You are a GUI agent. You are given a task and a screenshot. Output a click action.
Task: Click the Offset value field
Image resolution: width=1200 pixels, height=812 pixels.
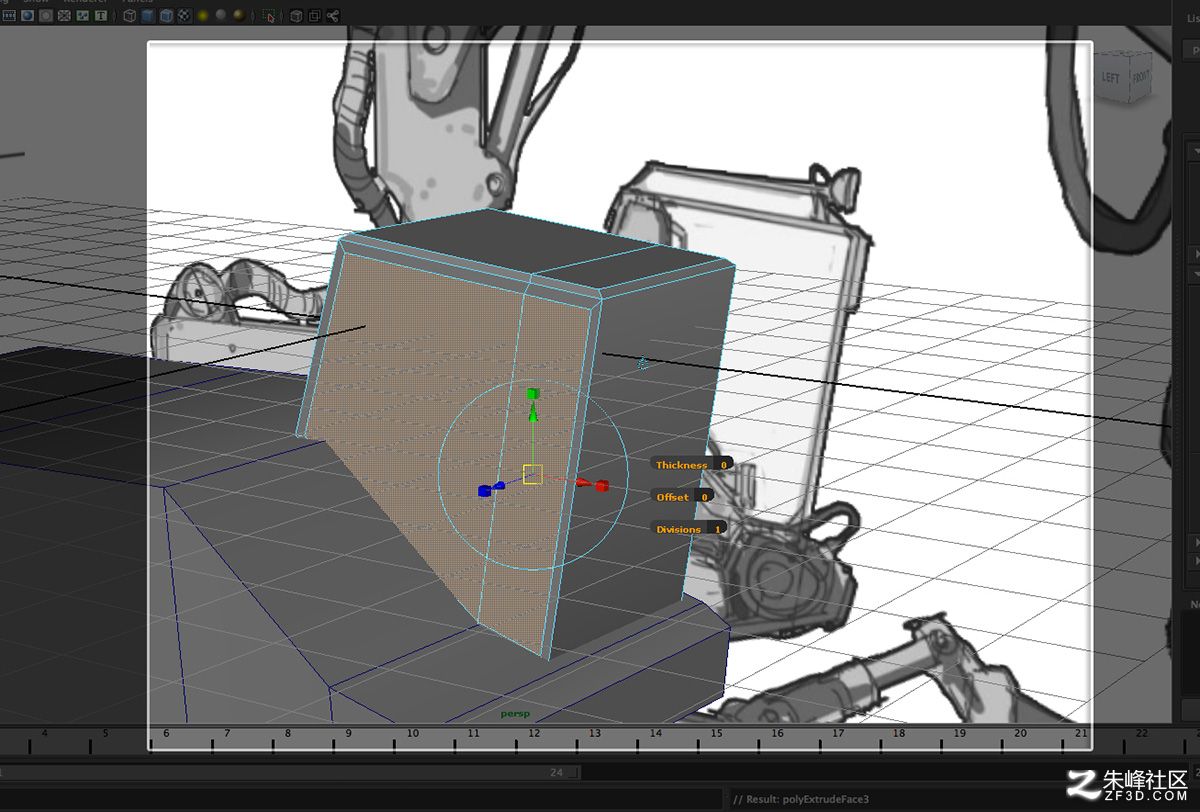704,496
